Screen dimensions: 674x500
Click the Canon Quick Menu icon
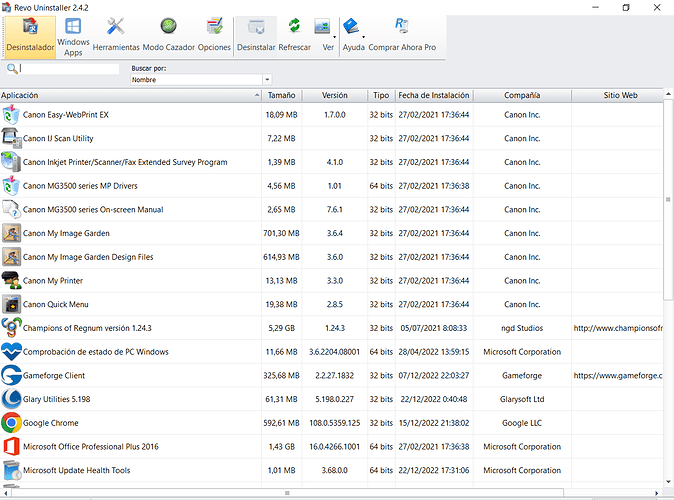11,304
